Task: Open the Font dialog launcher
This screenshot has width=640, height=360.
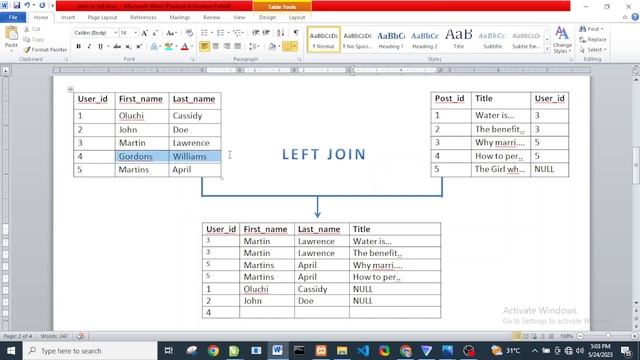Action: pyautogui.click(x=192, y=60)
